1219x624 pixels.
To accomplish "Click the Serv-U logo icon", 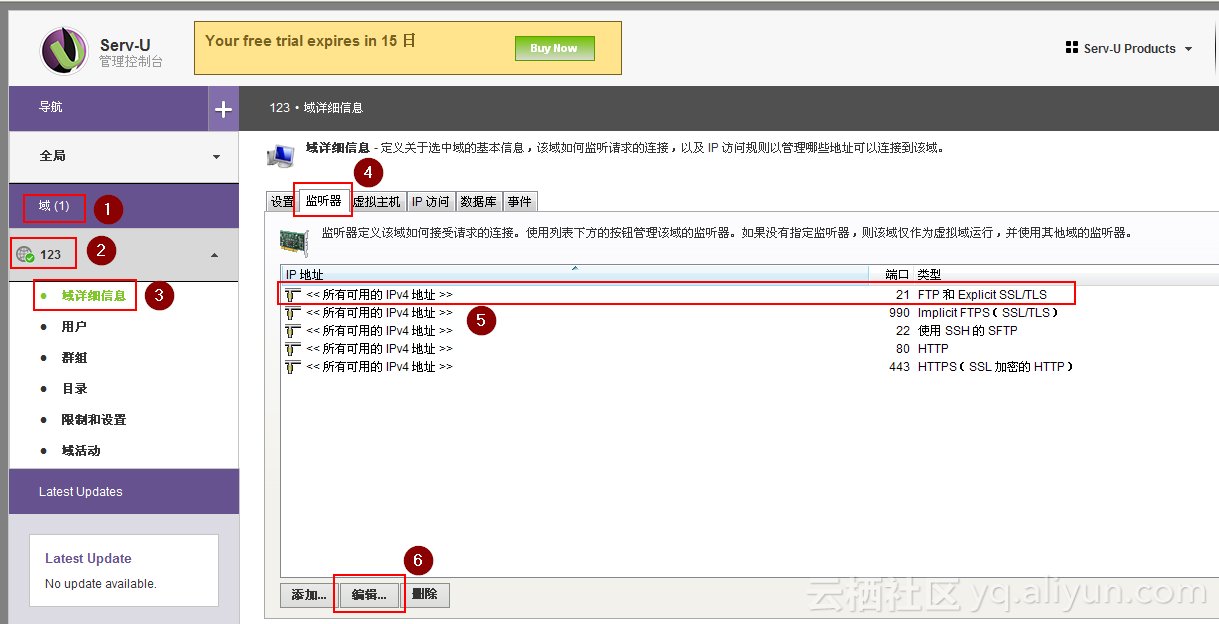I will pos(63,50).
